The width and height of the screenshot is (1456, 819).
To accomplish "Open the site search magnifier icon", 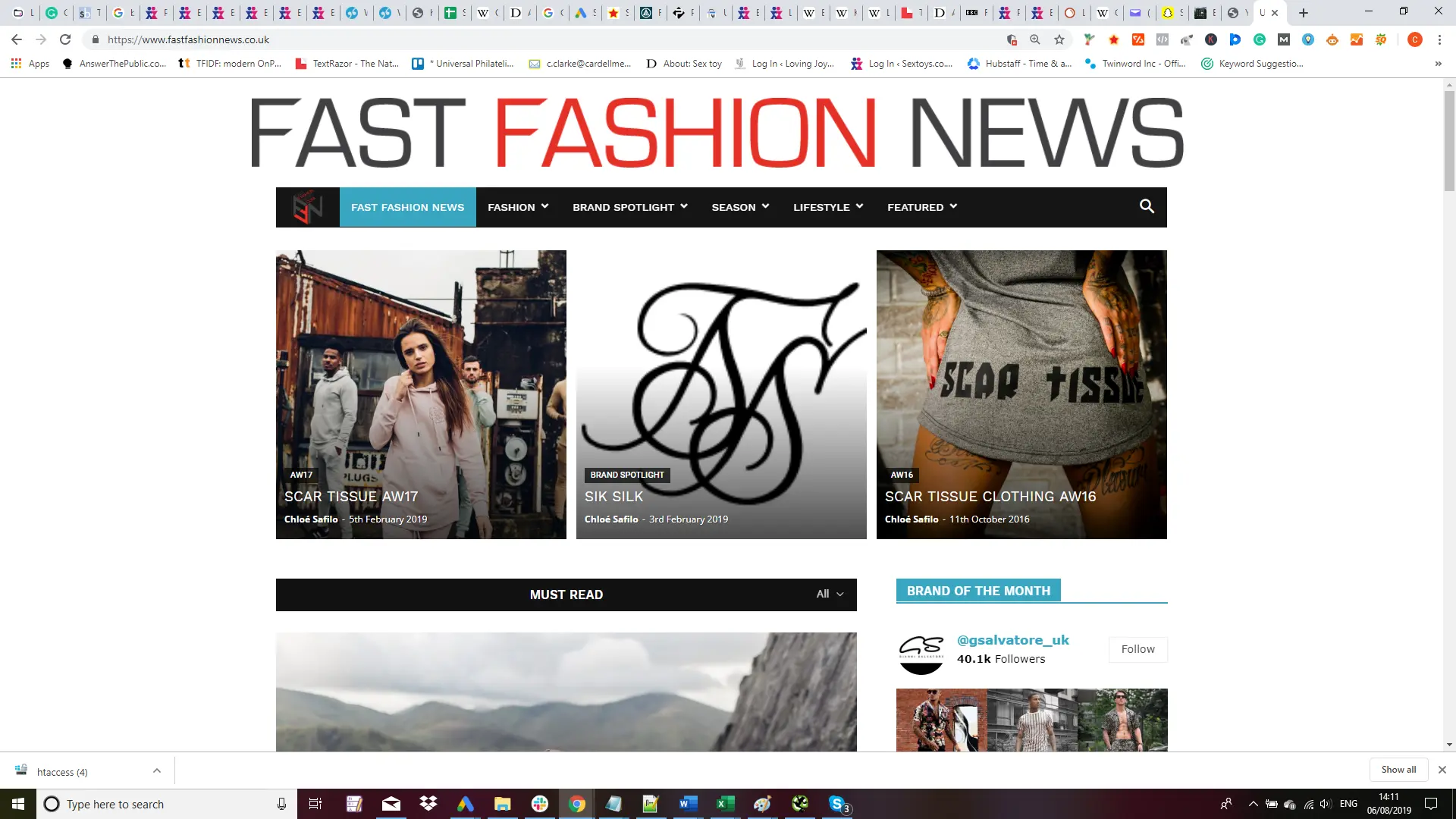I will 1147,206.
